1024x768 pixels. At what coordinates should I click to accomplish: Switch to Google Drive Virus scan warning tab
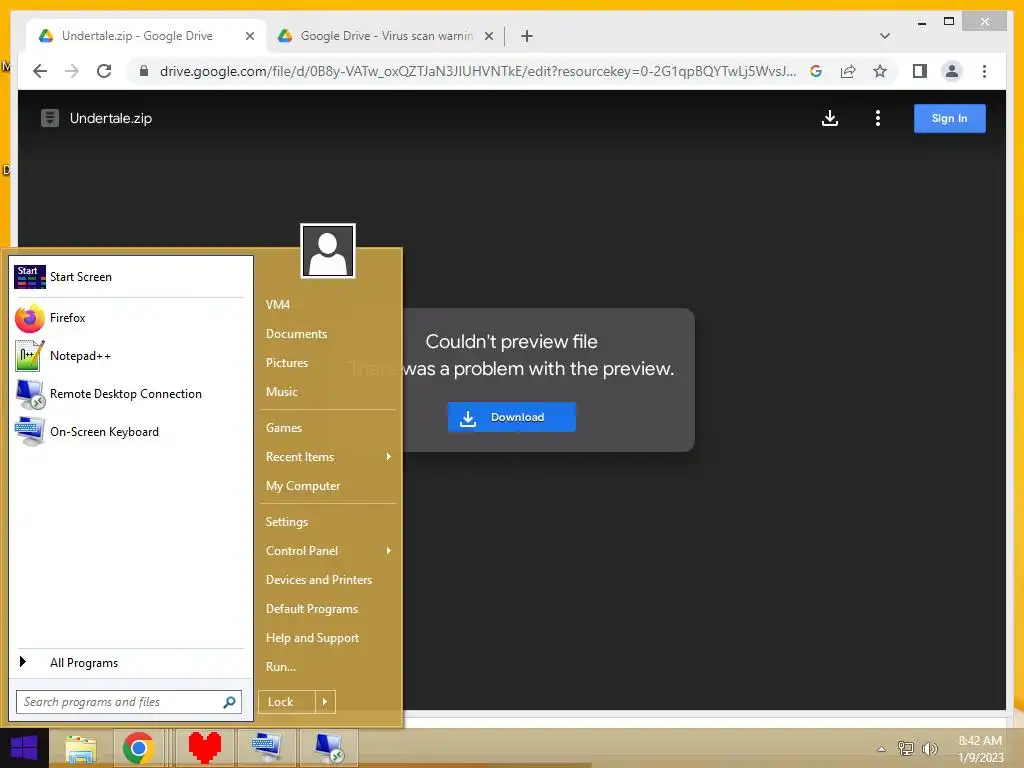(385, 36)
